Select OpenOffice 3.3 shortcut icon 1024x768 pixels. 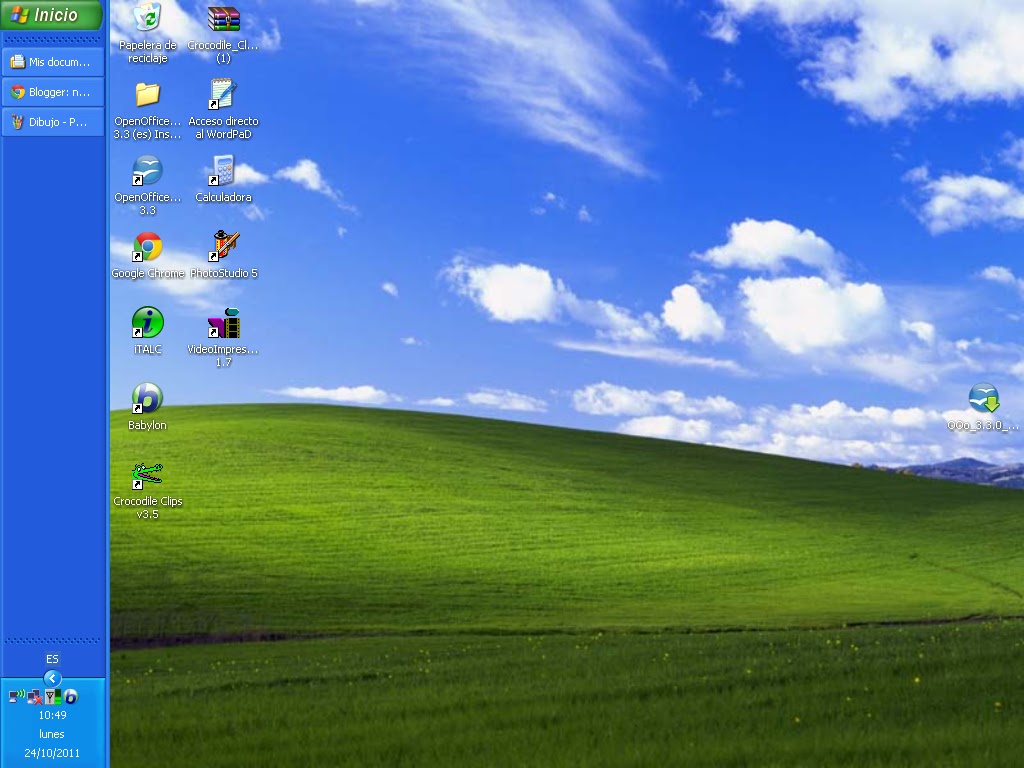148,185
